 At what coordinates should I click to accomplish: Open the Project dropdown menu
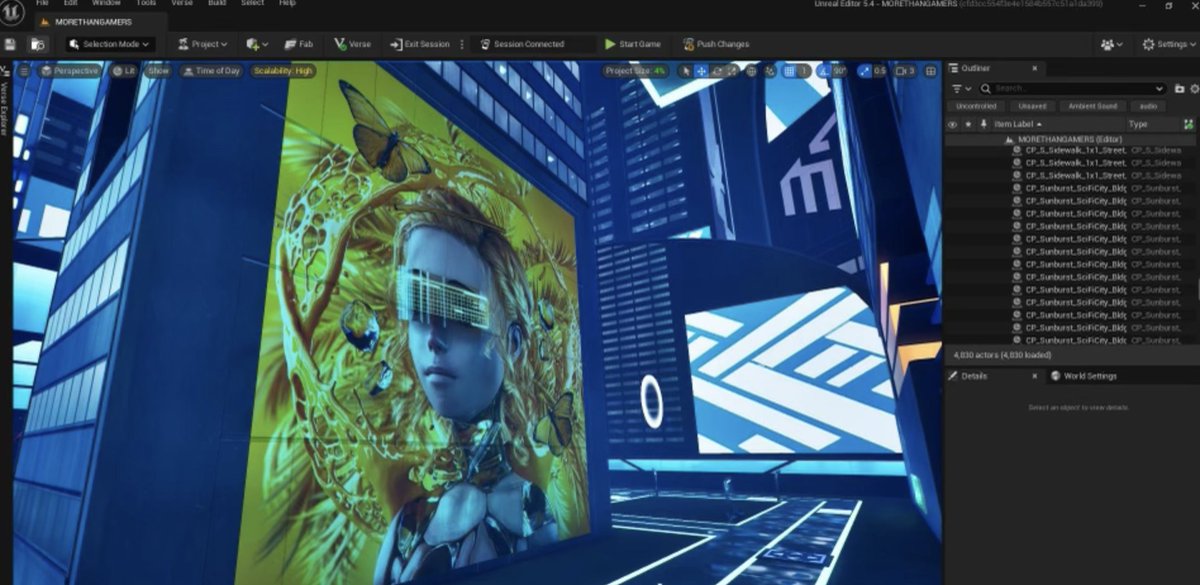[203, 44]
